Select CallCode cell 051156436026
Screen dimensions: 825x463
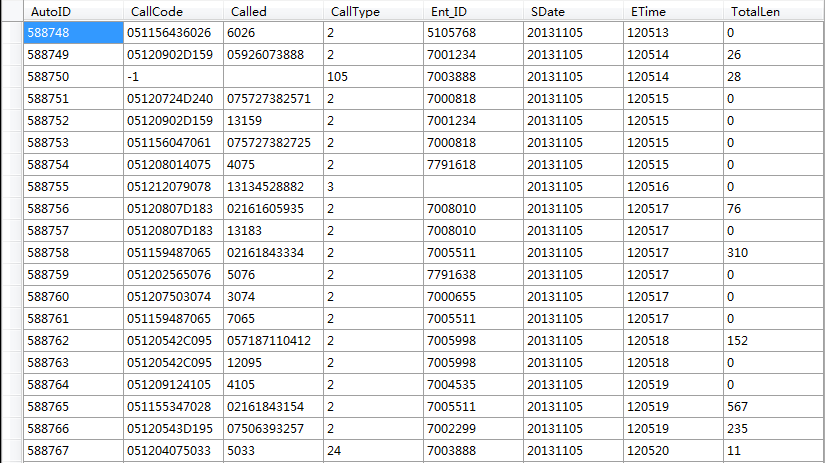(173, 33)
